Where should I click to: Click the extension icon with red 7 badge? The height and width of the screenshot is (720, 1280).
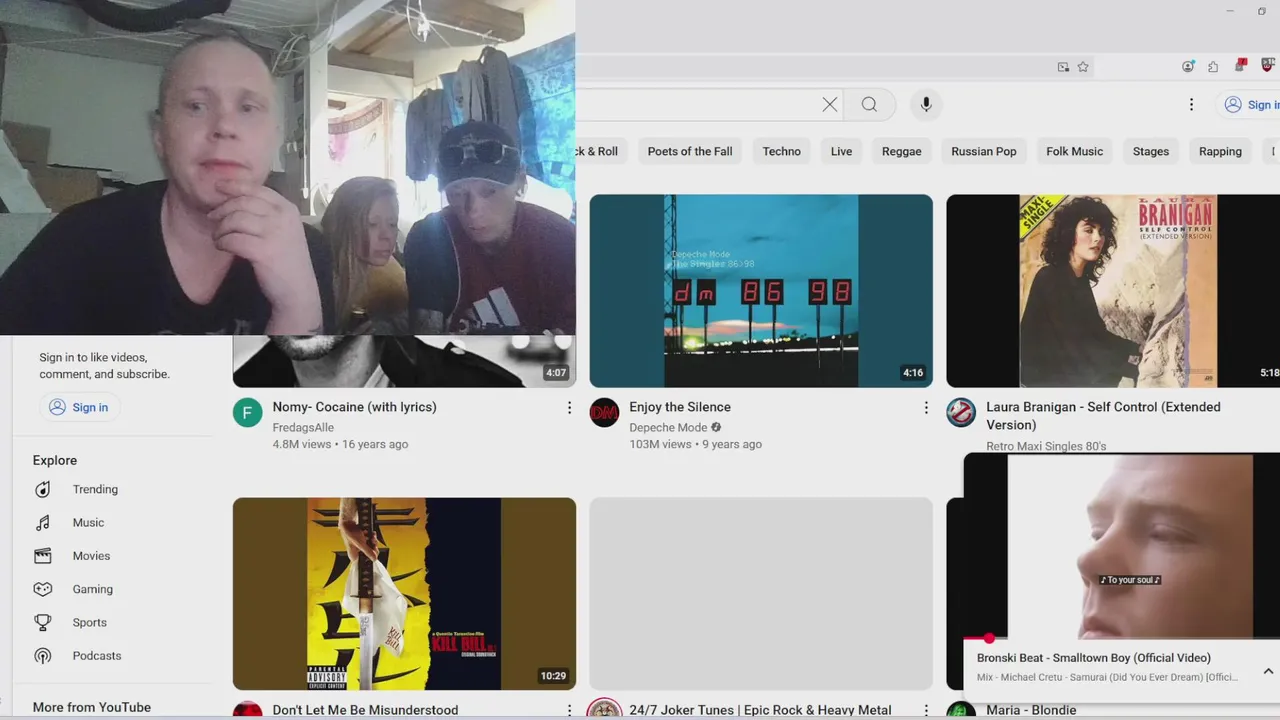pos(1241,66)
